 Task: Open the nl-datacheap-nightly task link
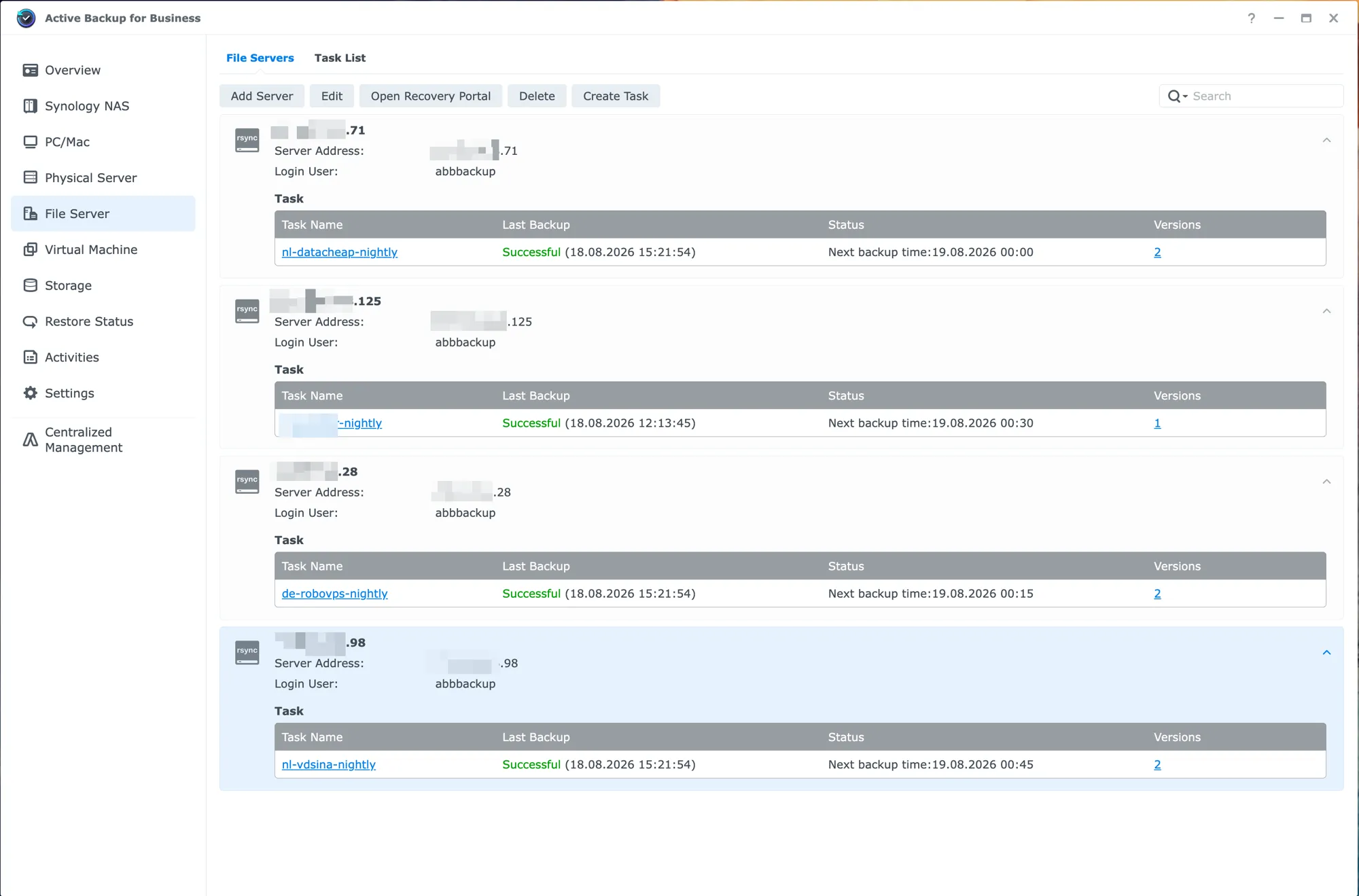[340, 252]
